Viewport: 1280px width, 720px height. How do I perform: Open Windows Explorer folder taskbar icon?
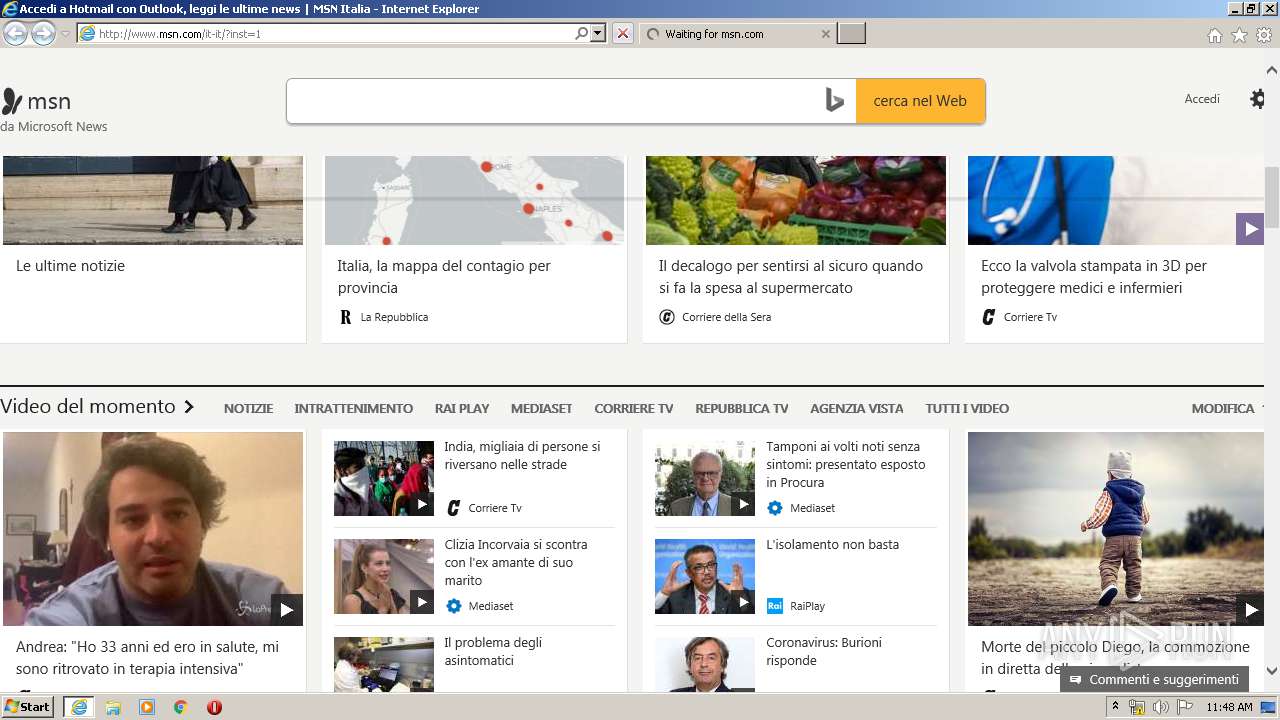113,707
